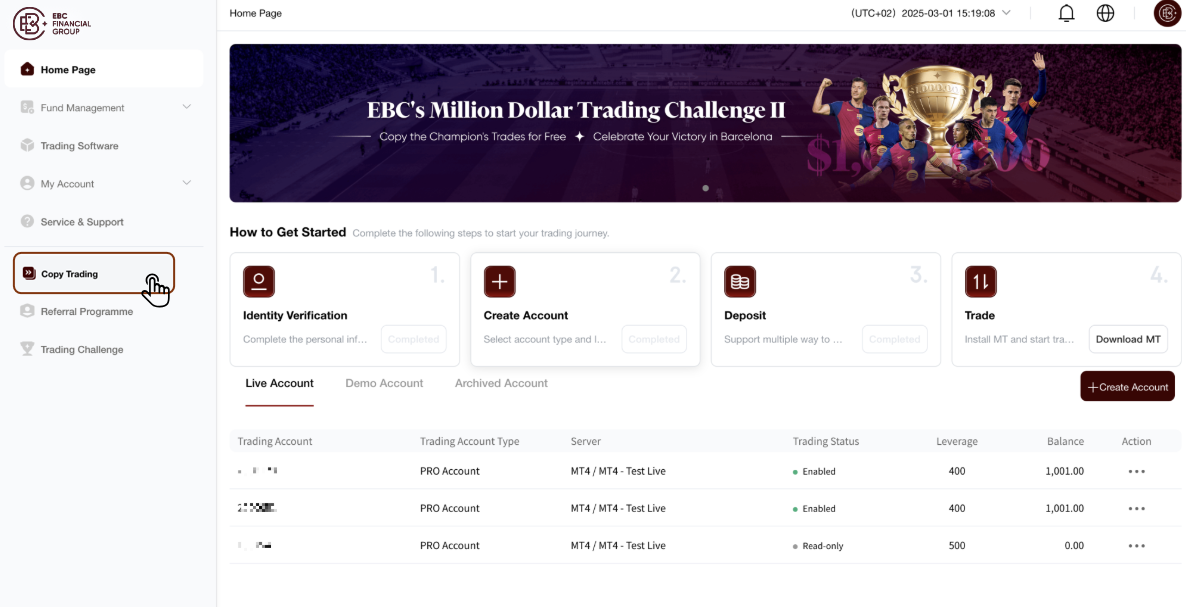Click the Million Dollar Trading Challenge banner

coord(705,123)
